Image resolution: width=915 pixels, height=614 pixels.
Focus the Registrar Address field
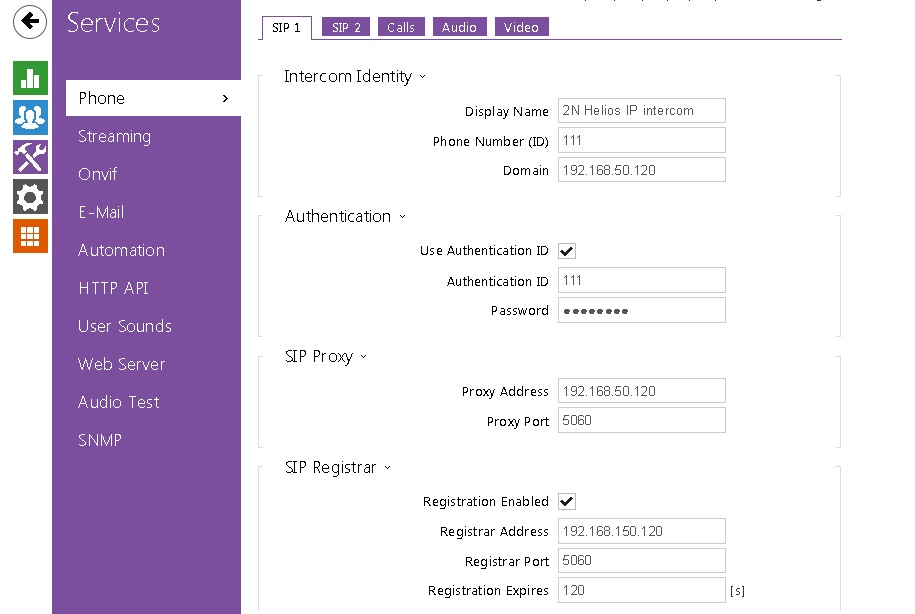[641, 531]
